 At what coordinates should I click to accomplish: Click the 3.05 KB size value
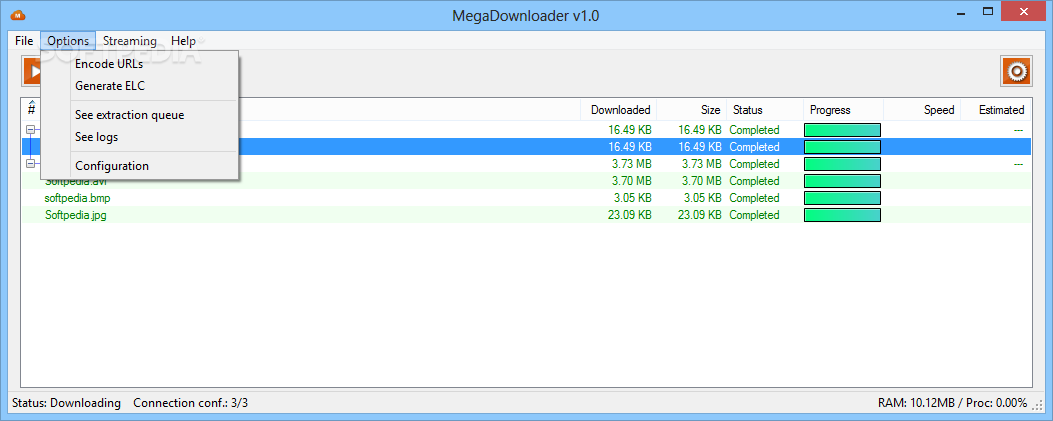pos(702,198)
